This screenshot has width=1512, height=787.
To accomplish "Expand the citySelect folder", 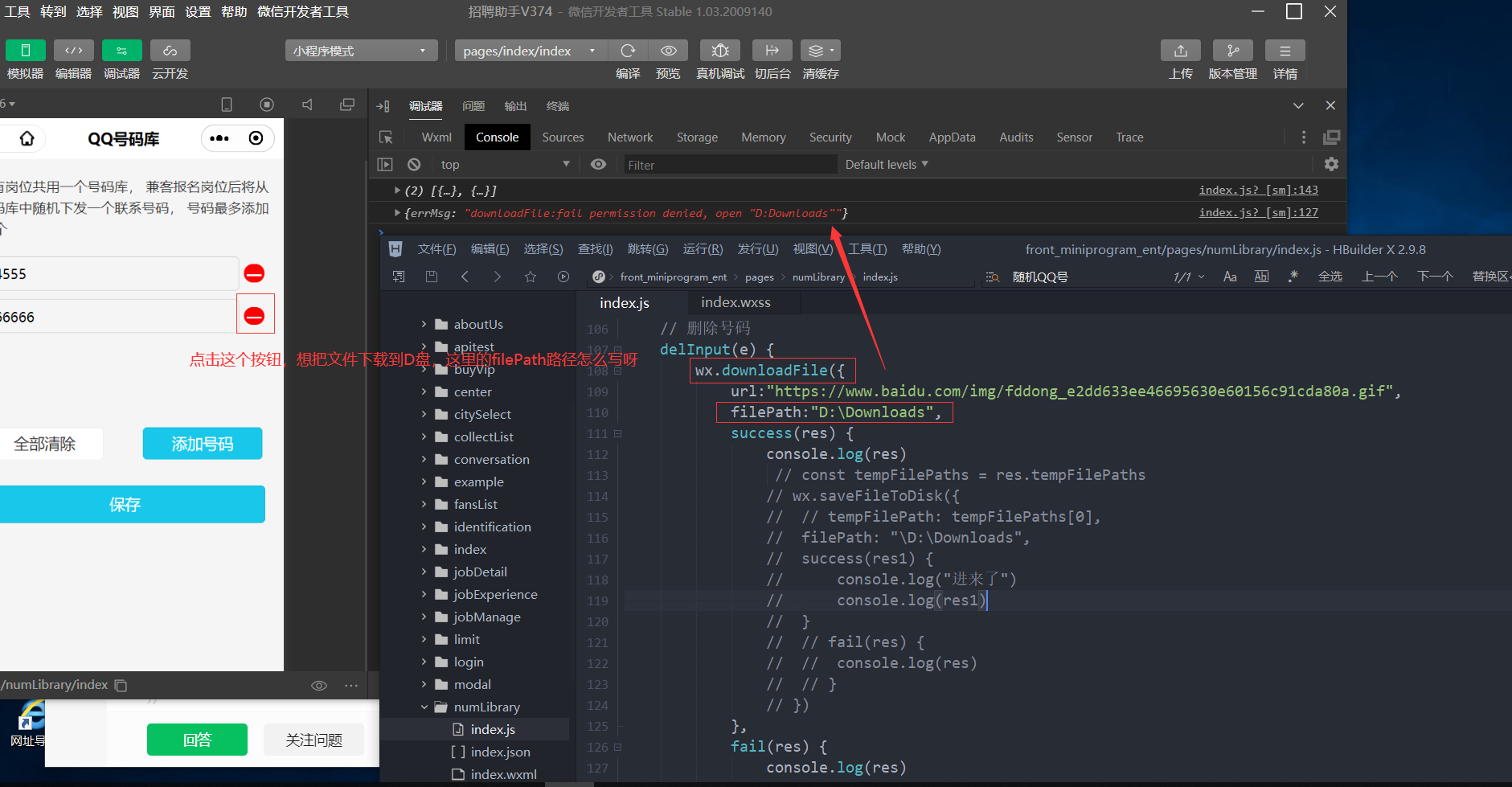I will point(424,414).
